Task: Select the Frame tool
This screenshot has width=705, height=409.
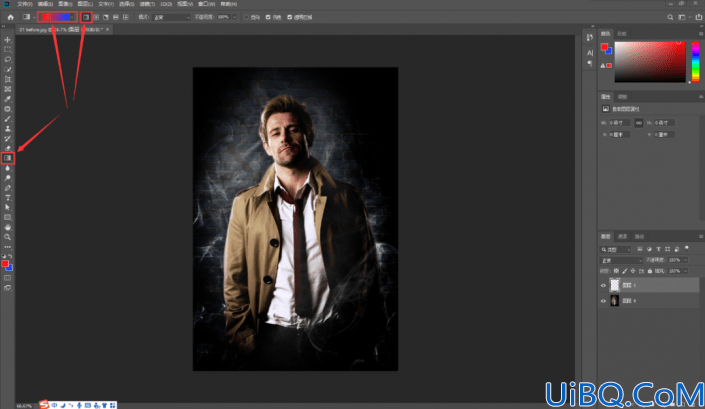Action: click(x=8, y=89)
